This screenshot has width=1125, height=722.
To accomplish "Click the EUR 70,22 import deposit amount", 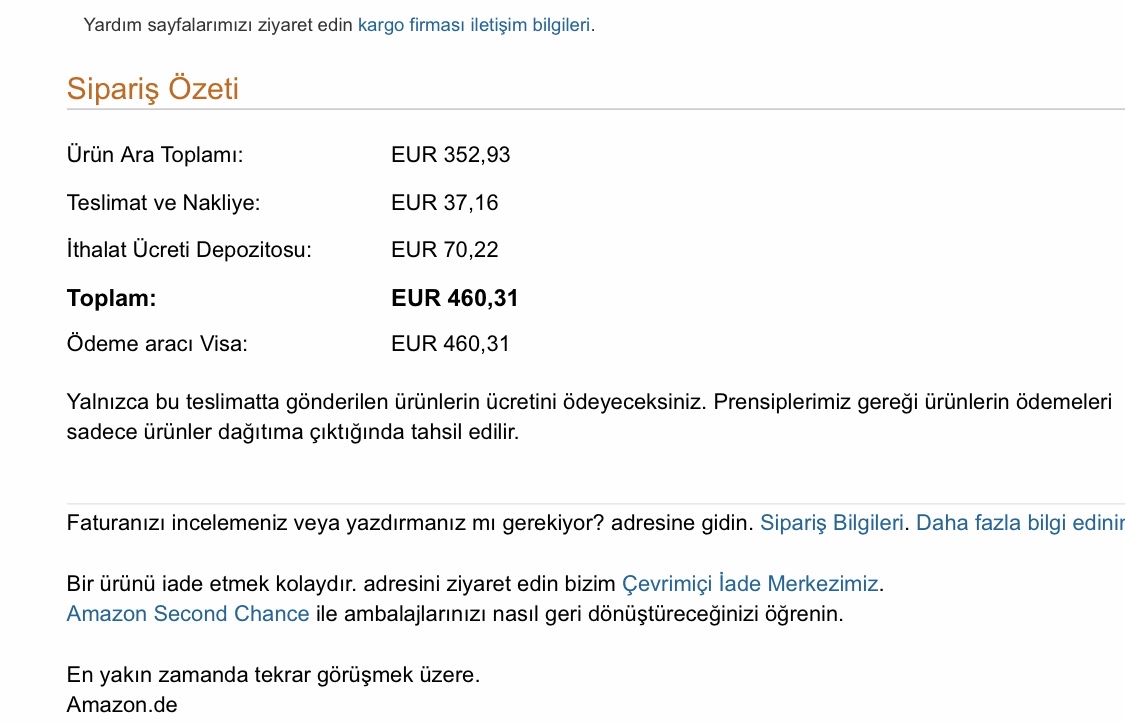I will (445, 250).
